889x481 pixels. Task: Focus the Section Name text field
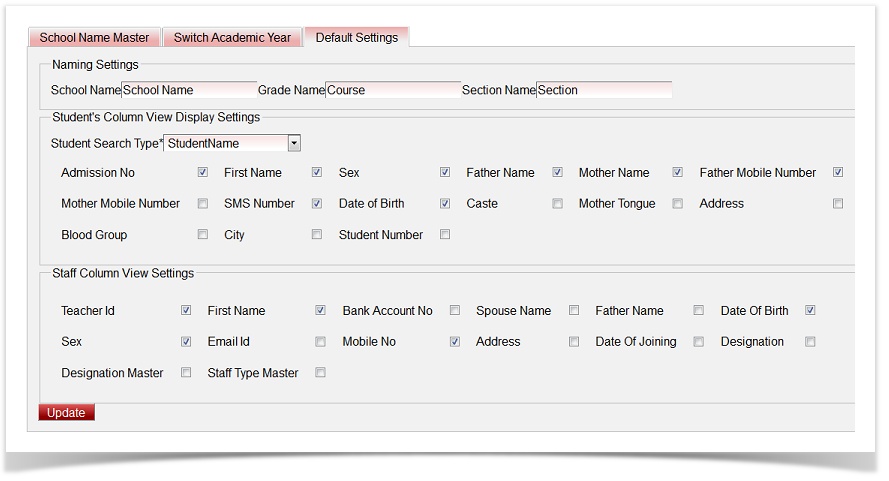(604, 90)
